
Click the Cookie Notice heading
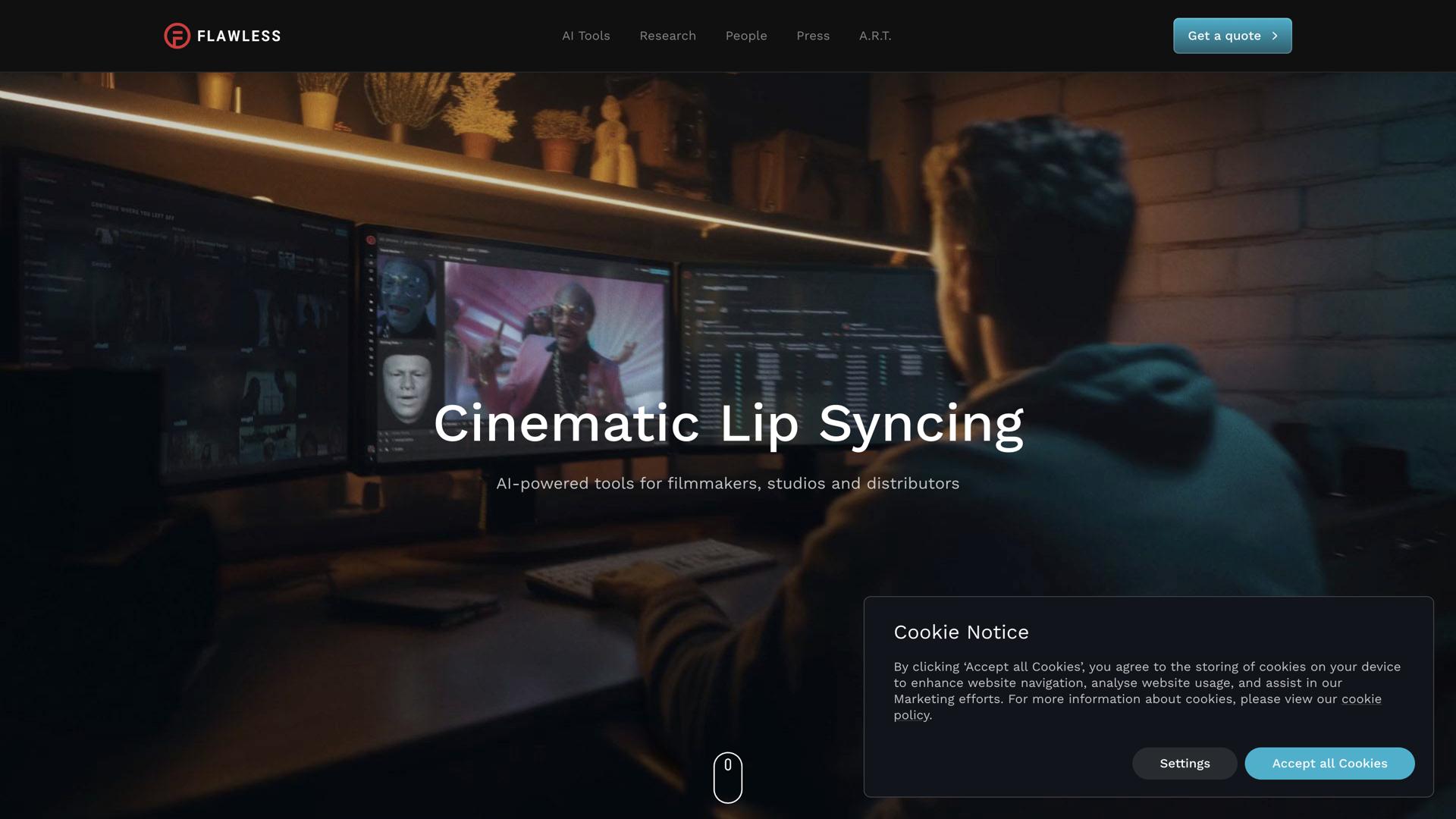961,632
